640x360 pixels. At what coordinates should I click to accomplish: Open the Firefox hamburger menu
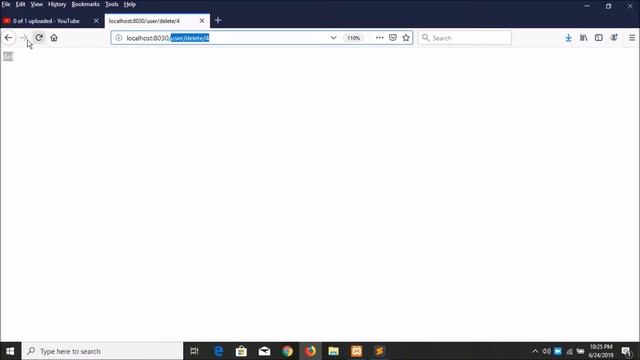click(632, 38)
